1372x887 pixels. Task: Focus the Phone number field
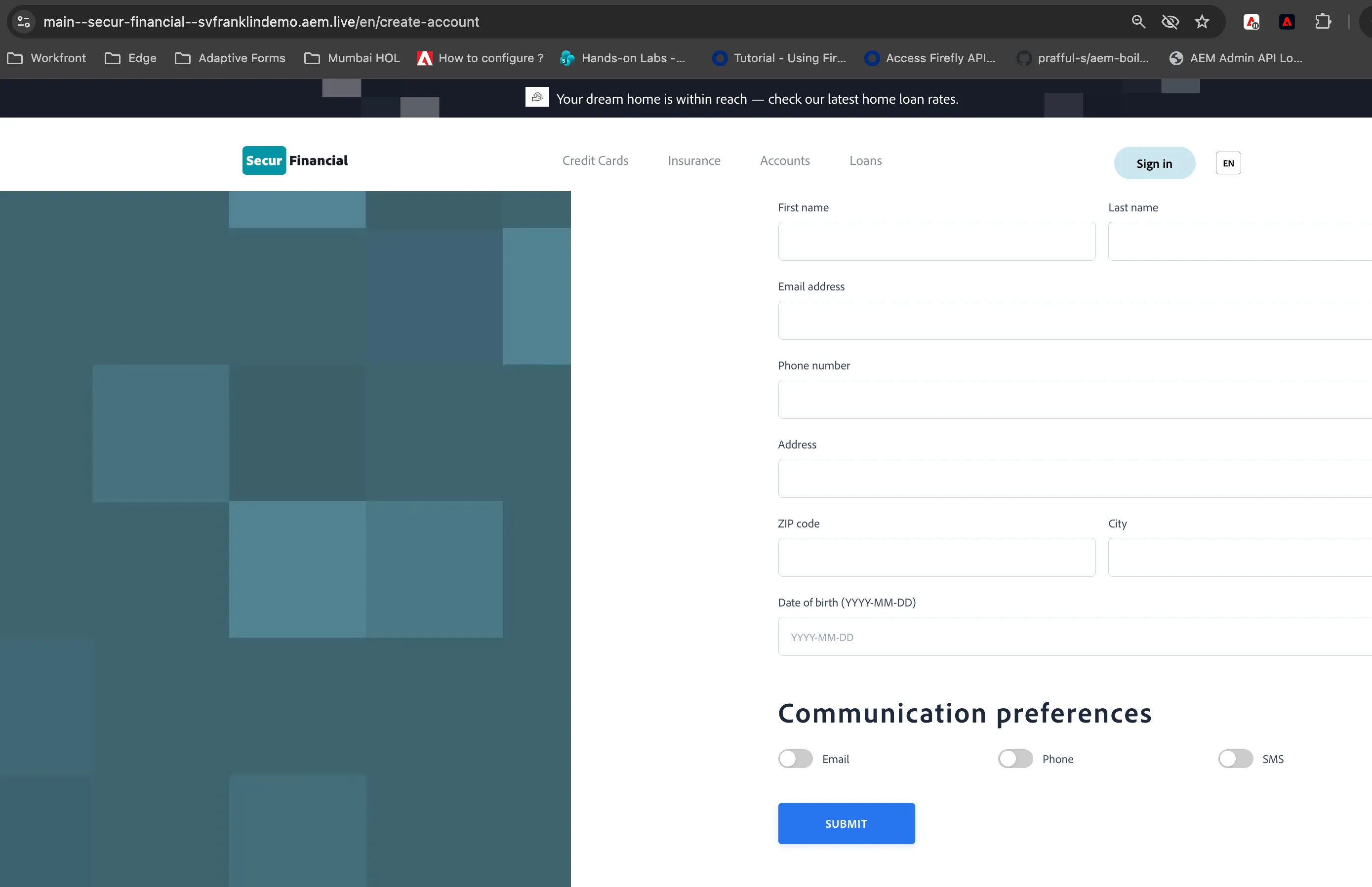1075,399
